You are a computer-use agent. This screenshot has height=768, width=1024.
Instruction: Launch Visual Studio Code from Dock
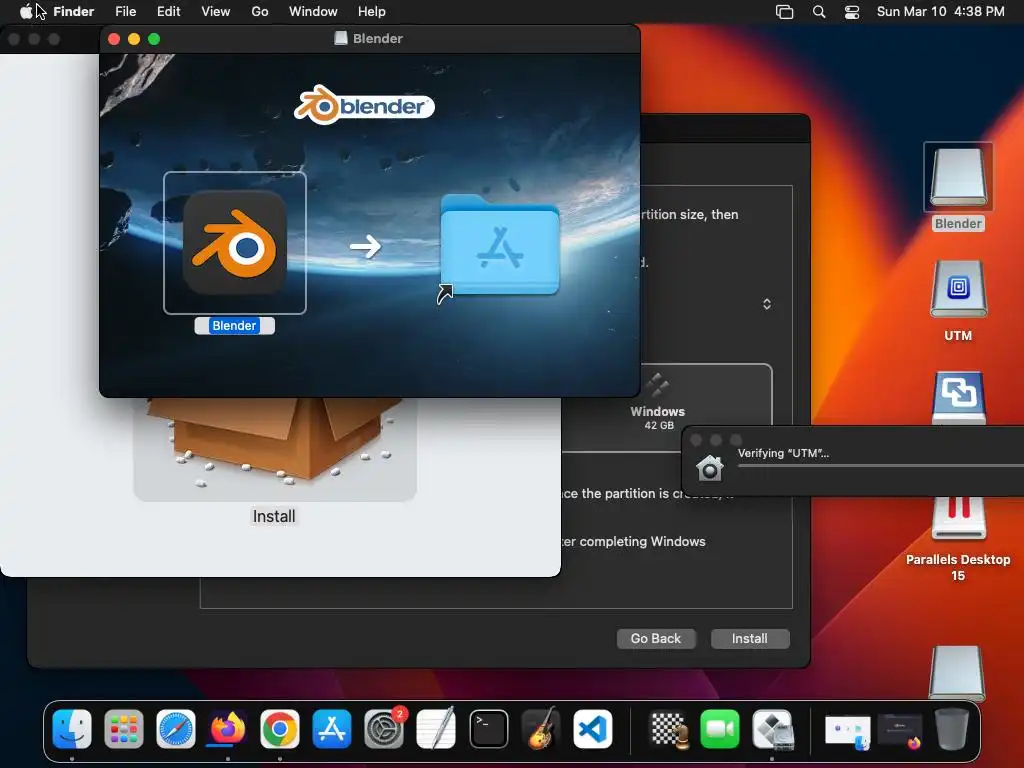(x=593, y=729)
